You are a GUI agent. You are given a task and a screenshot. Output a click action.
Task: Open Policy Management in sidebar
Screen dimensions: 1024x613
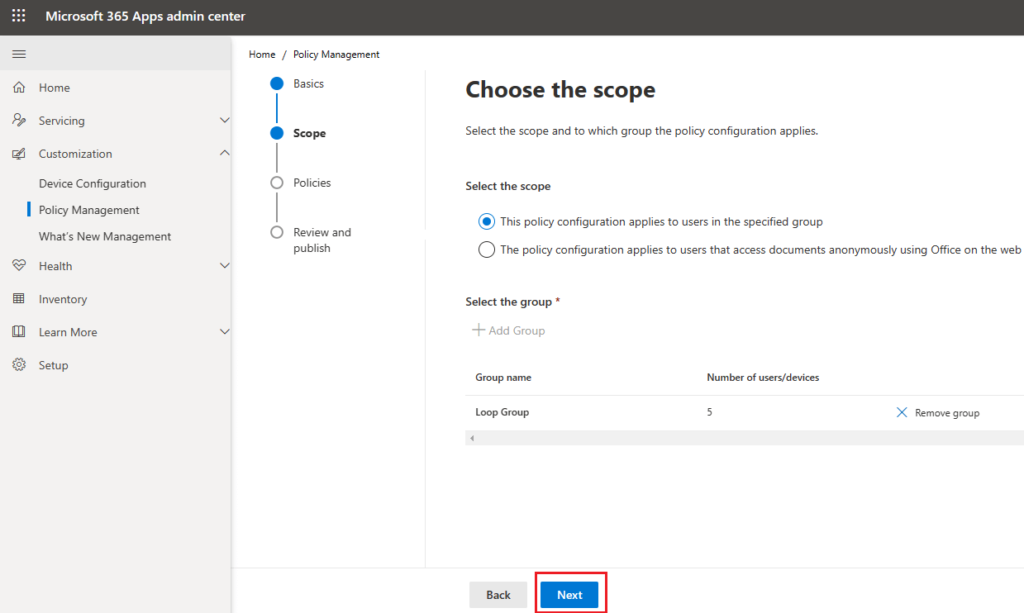click(x=89, y=210)
